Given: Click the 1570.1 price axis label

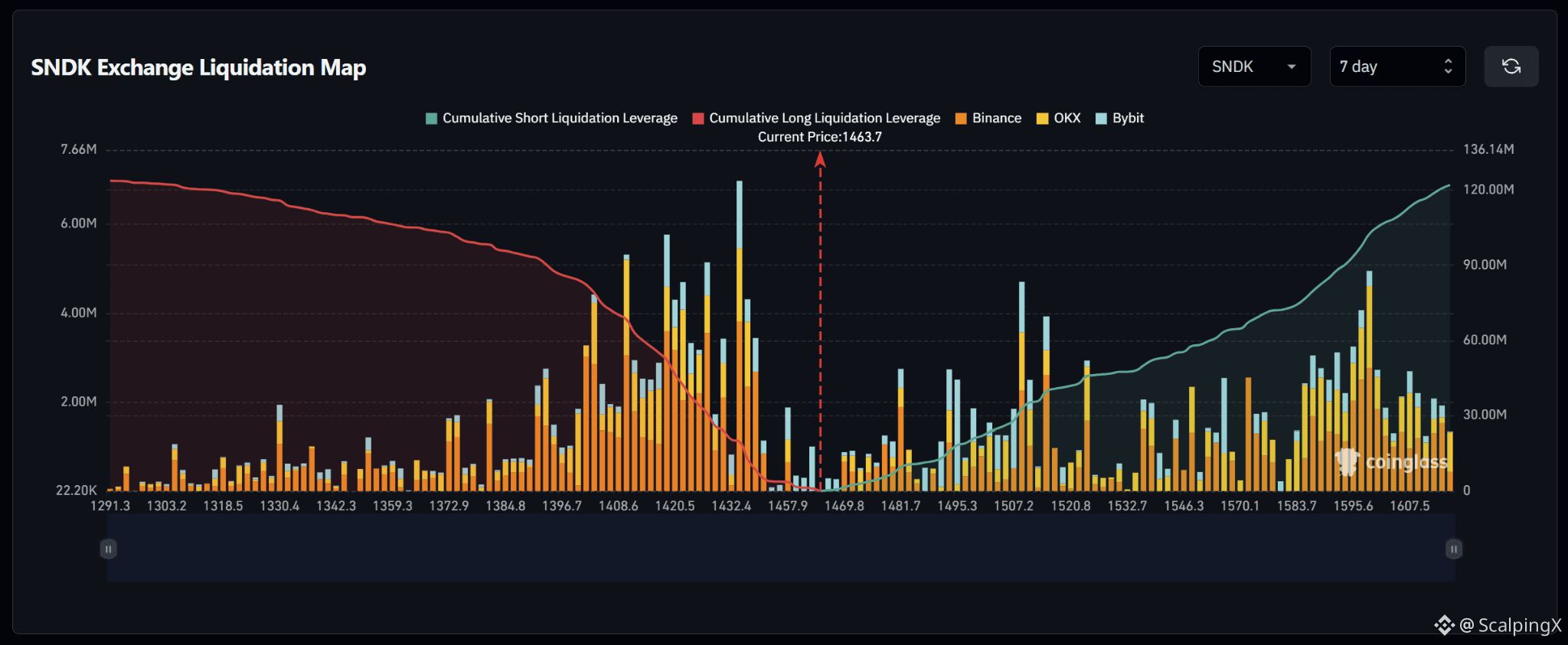Looking at the screenshot, I should tap(1240, 506).
